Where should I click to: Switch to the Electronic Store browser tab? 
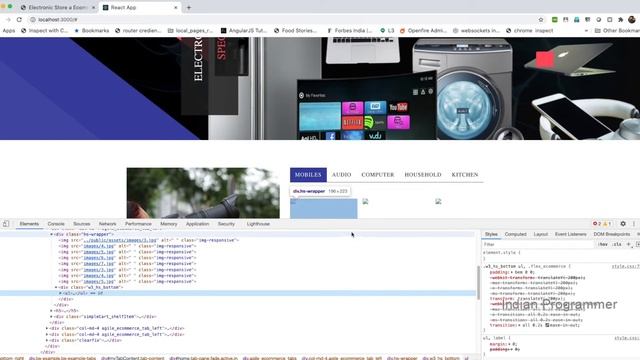tap(57, 7)
